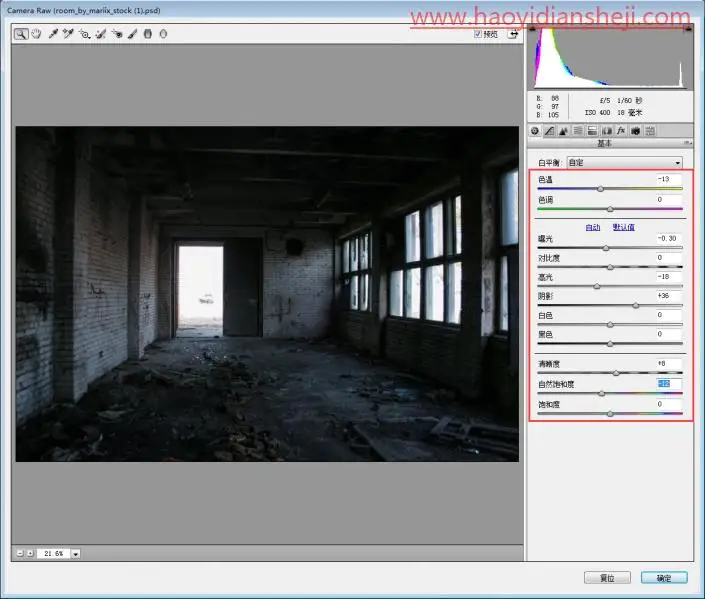Open the zoom level dropdown arrow
Screen dimensions: 705x599
point(76,554)
